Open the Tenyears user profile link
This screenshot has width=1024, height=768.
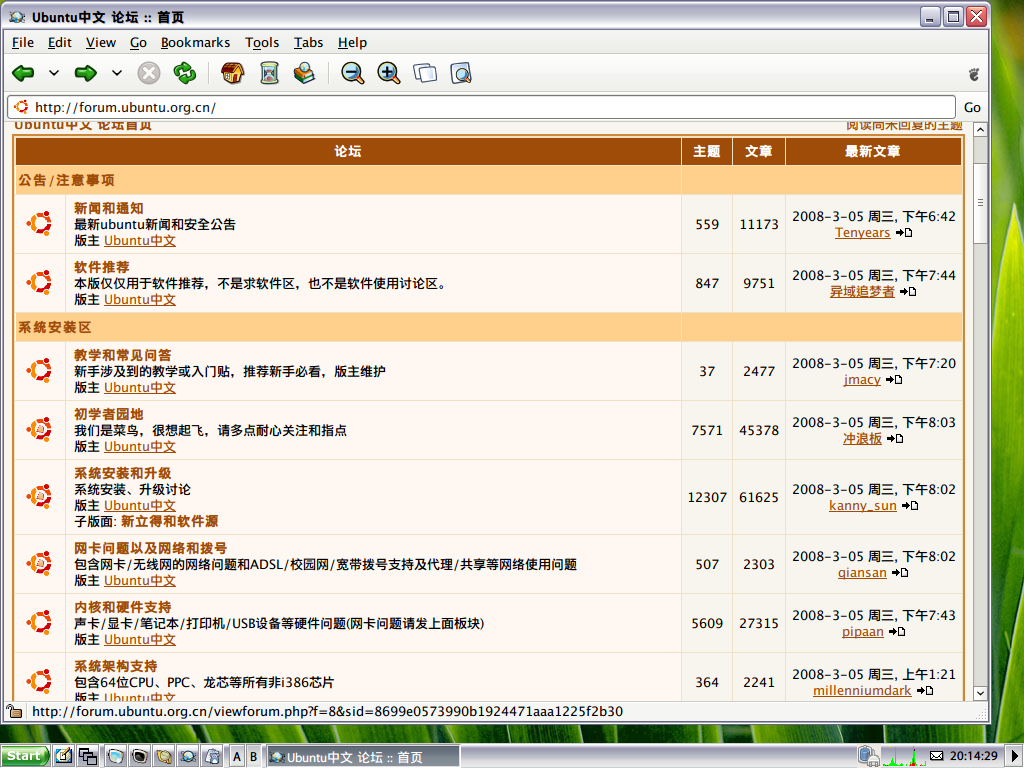tap(862, 232)
